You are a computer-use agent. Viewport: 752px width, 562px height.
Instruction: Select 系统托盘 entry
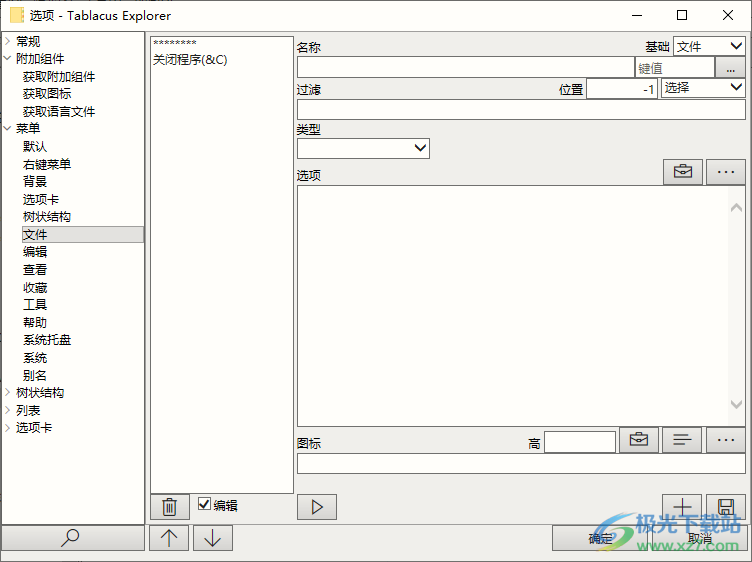pos(47,340)
